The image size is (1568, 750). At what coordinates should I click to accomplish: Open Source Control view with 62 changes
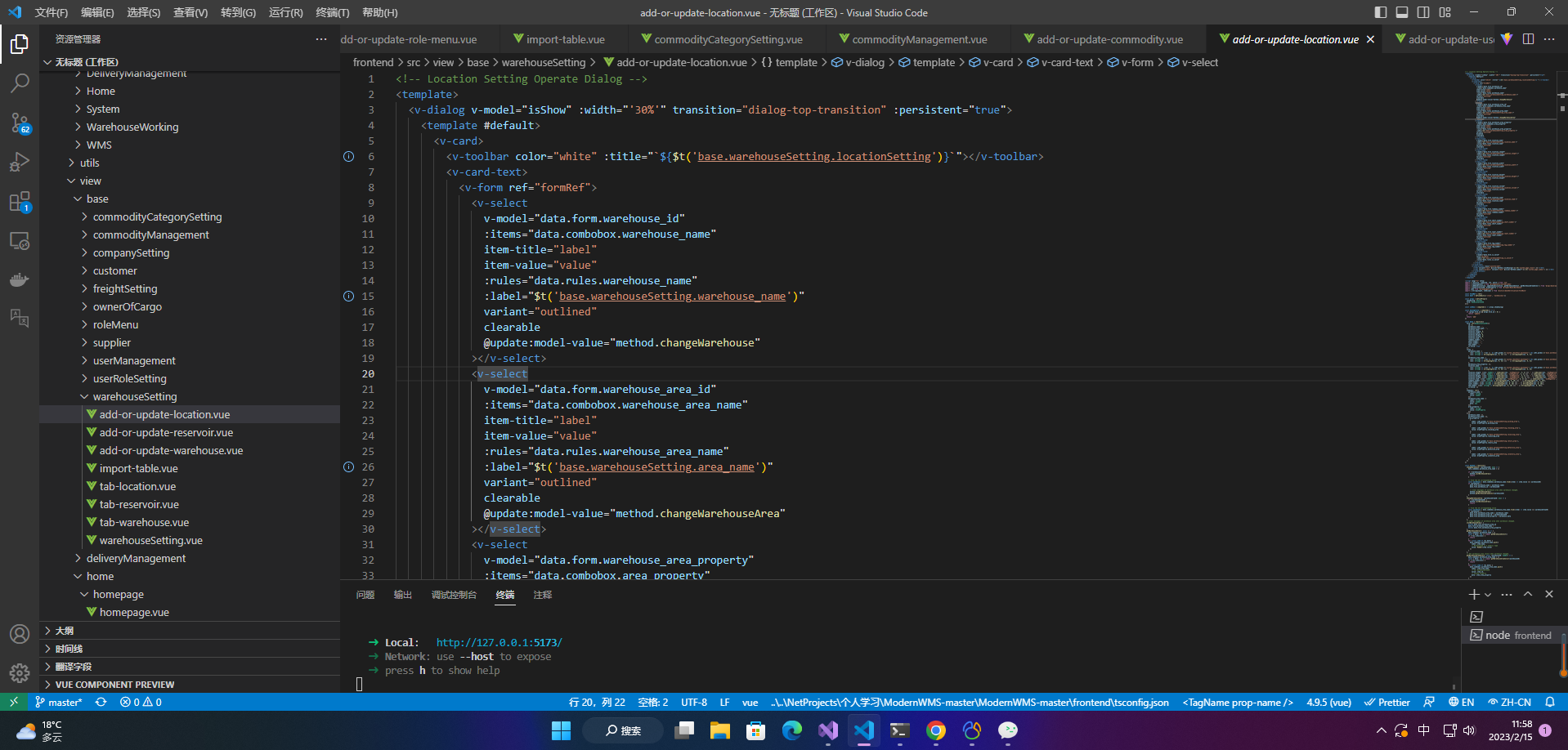20,123
